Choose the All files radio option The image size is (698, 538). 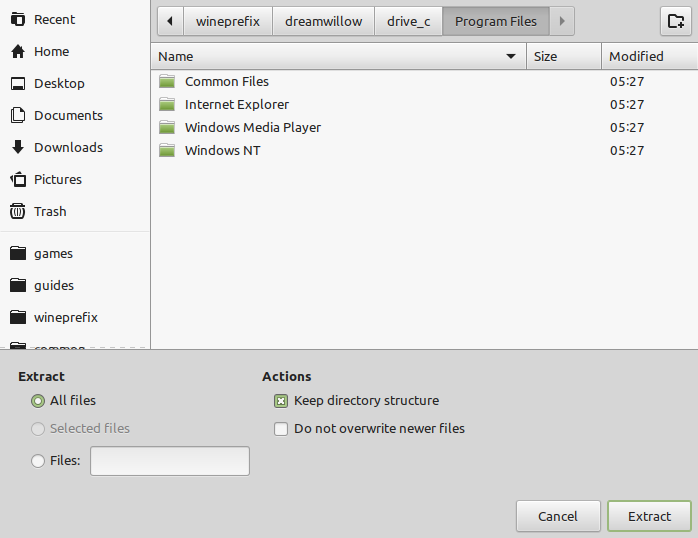click(38, 401)
